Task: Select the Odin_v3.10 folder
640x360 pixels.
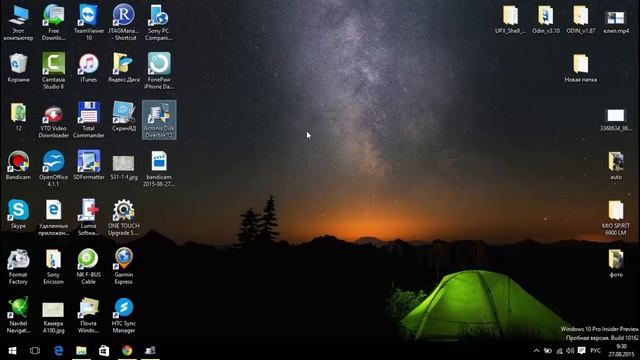Action: tap(546, 19)
